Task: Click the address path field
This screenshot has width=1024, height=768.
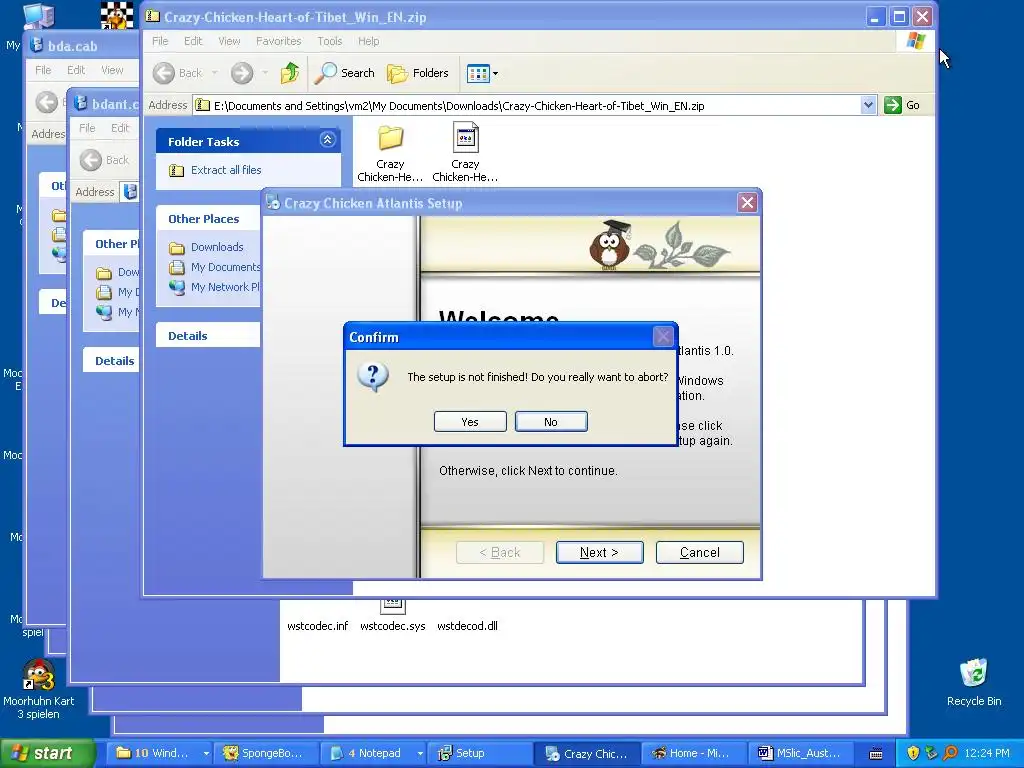Action: (536, 105)
